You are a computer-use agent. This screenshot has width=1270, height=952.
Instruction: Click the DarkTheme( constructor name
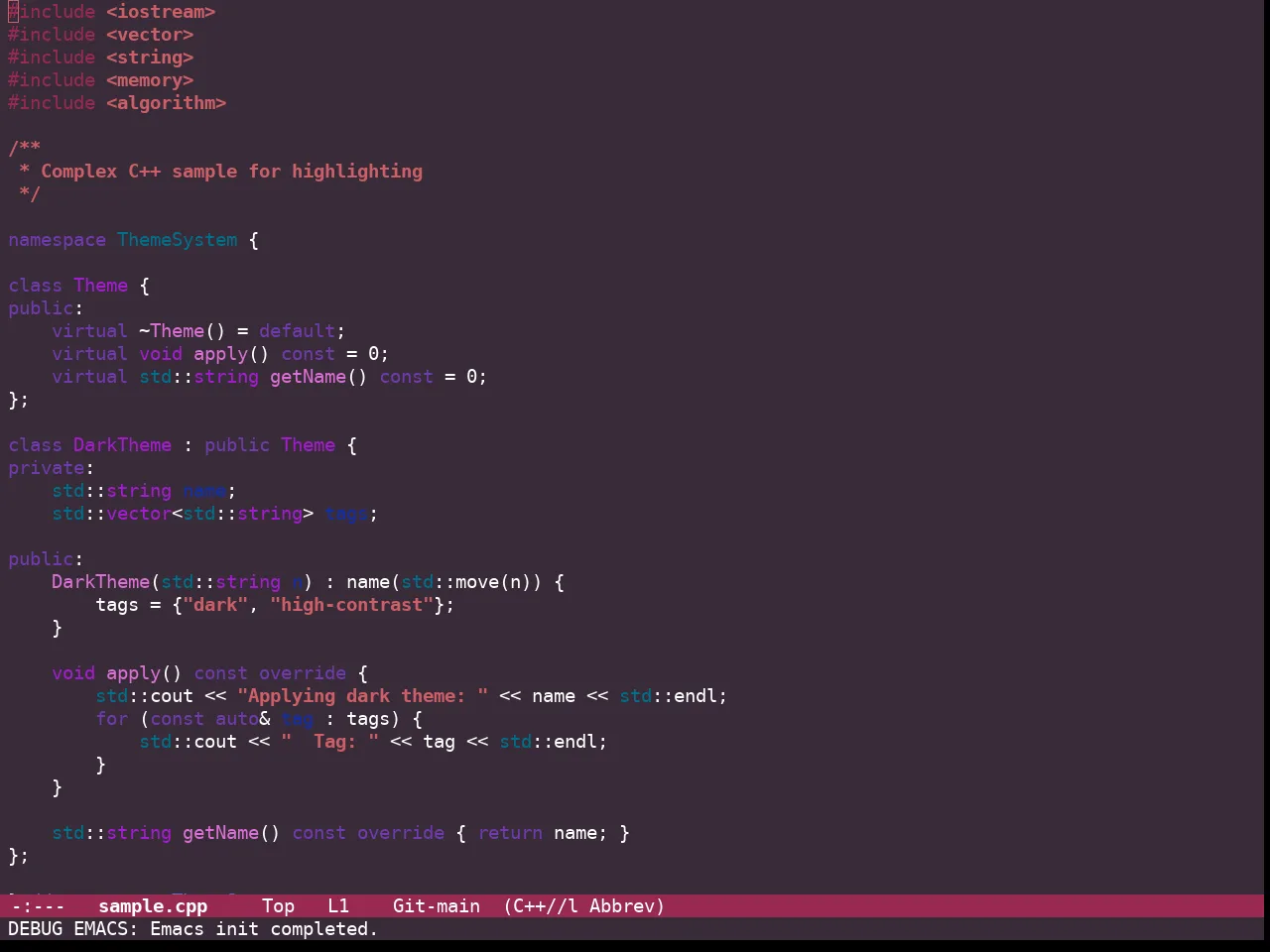(x=100, y=582)
